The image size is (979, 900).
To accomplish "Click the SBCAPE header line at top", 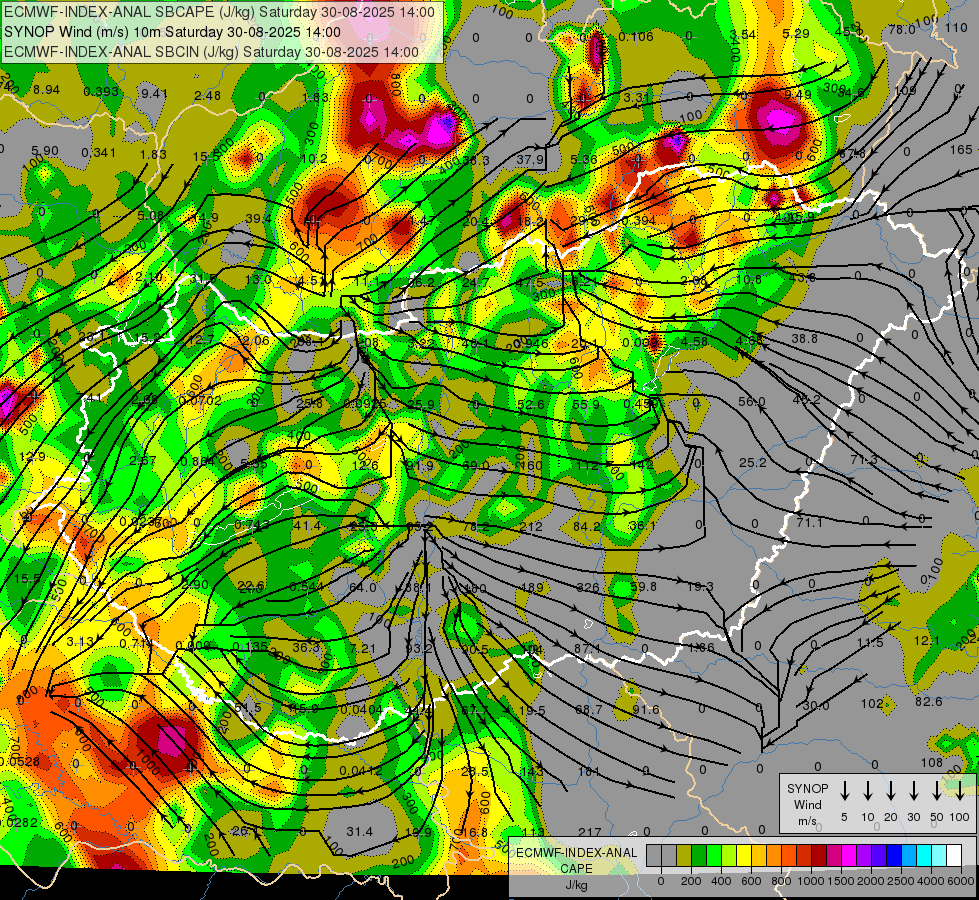I will pyautogui.click(x=219, y=12).
